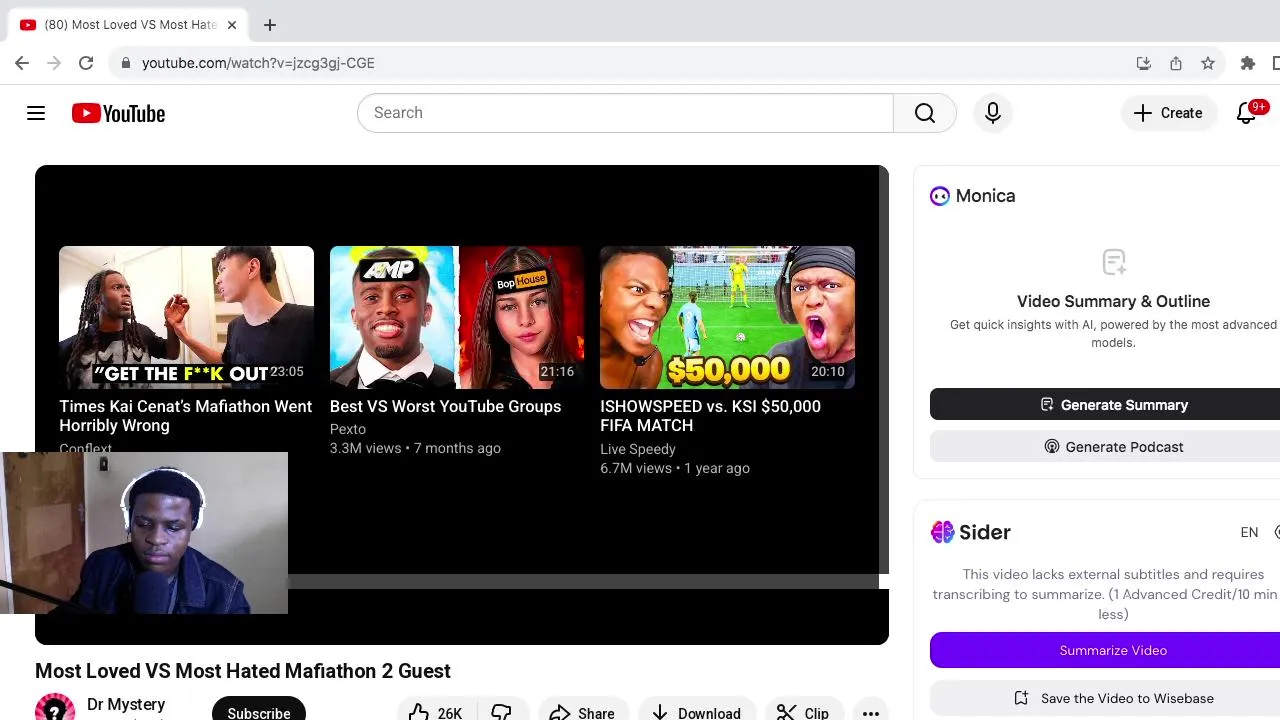Open the Dr Mystery channel name
Image resolution: width=1280 pixels, height=720 pixels.
126,705
